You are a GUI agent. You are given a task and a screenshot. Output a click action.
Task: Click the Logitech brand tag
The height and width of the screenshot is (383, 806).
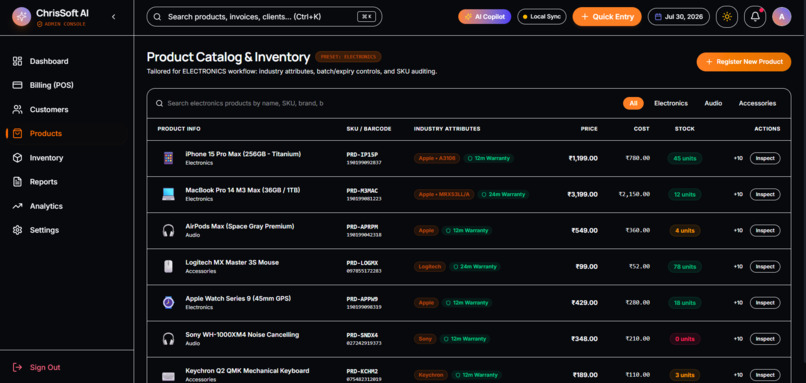coord(429,267)
